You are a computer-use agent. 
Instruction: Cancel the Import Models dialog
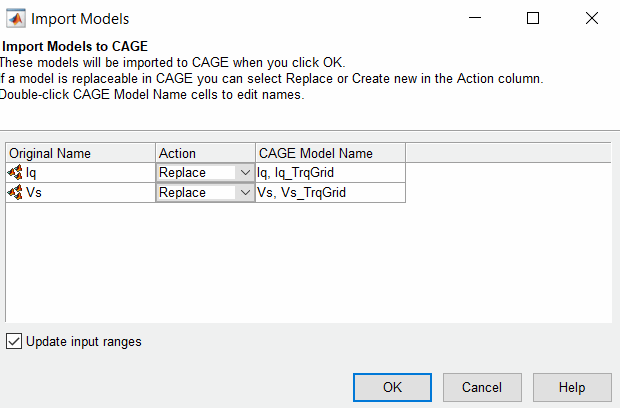(482, 387)
